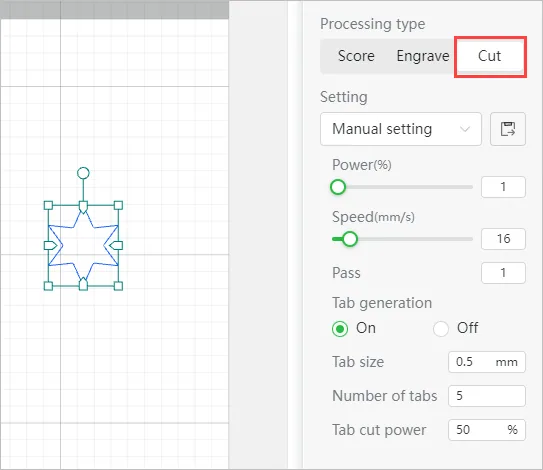Click the Speed(mm/s) label

click(373, 217)
